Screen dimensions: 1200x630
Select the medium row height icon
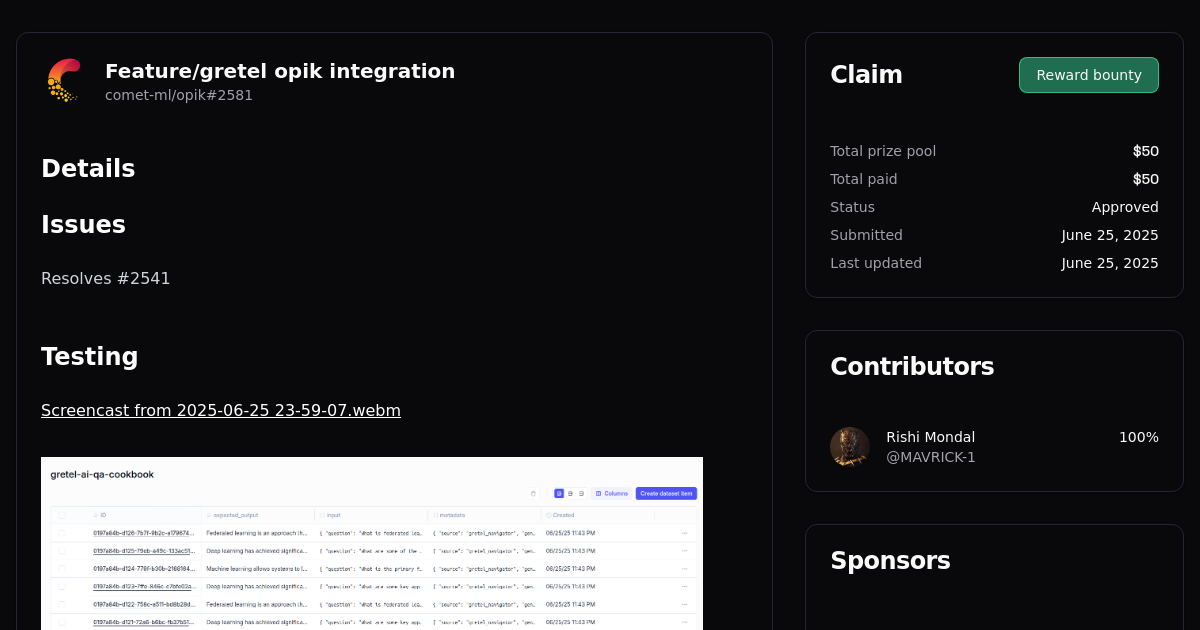tap(572, 493)
